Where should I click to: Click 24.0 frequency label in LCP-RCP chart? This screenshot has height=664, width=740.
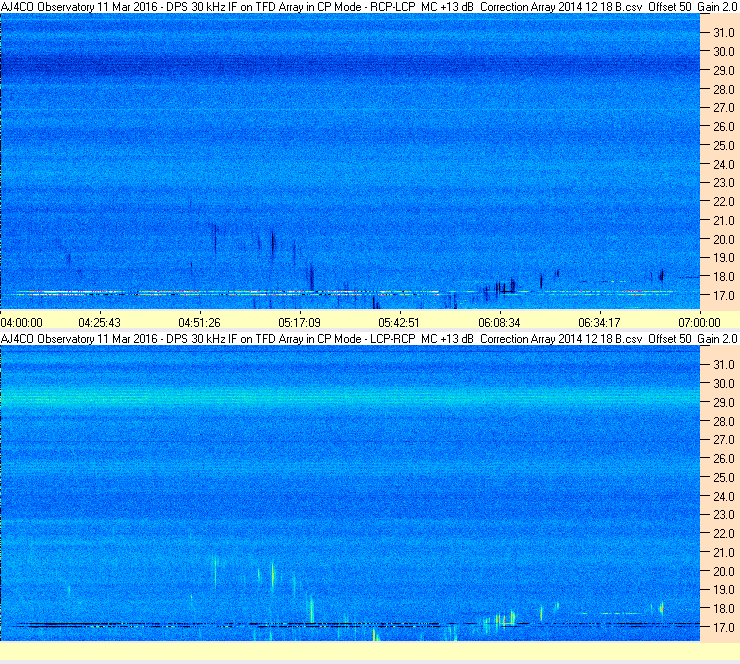[723, 496]
